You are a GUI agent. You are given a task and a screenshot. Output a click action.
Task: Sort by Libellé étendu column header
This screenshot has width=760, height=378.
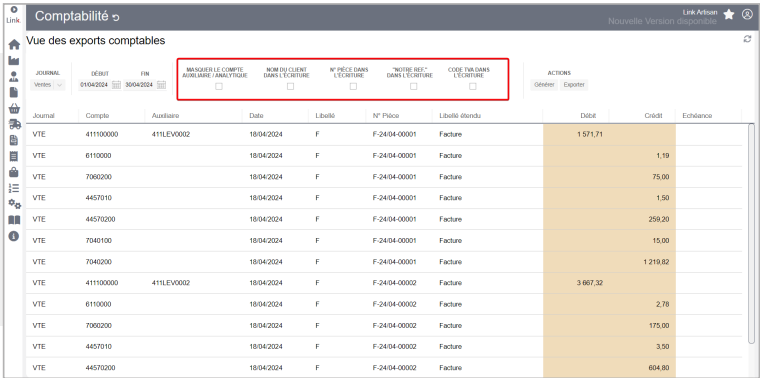[460, 116]
